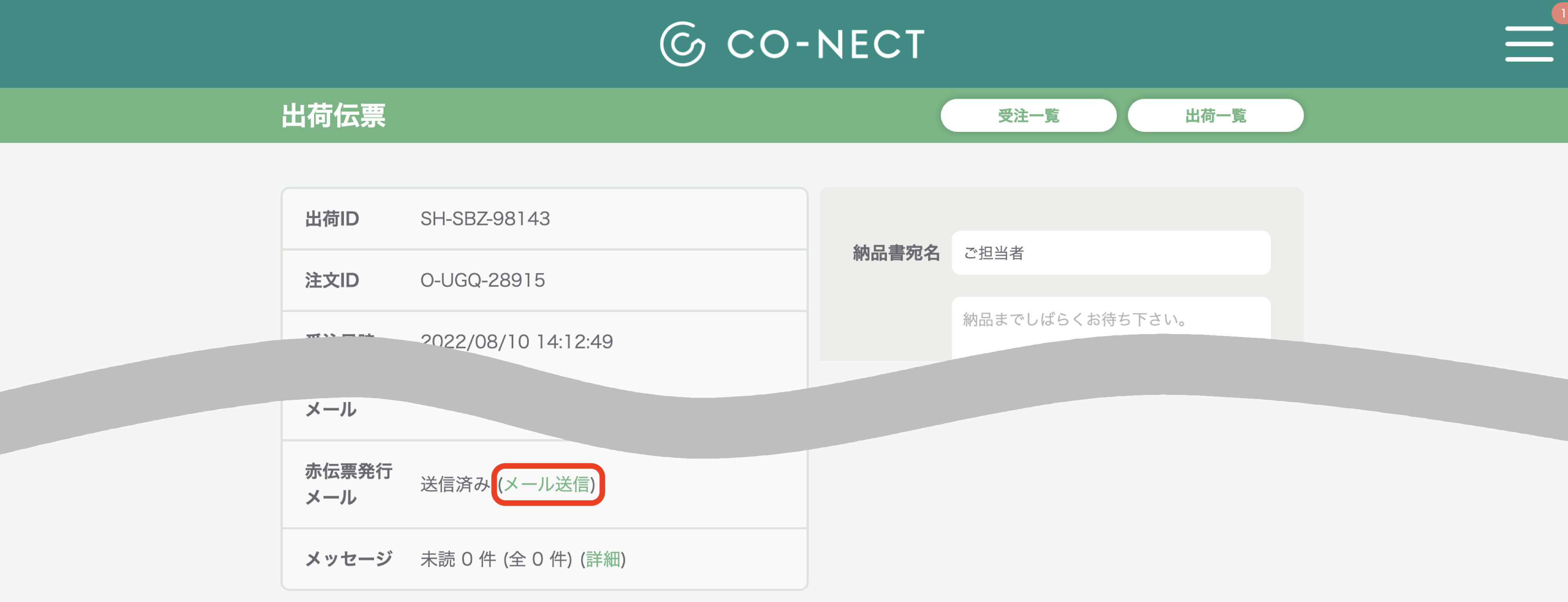The image size is (1568, 602).
Task: Click the 2022/08/10 14:12:49 timestamp
Action: [516, 341]
